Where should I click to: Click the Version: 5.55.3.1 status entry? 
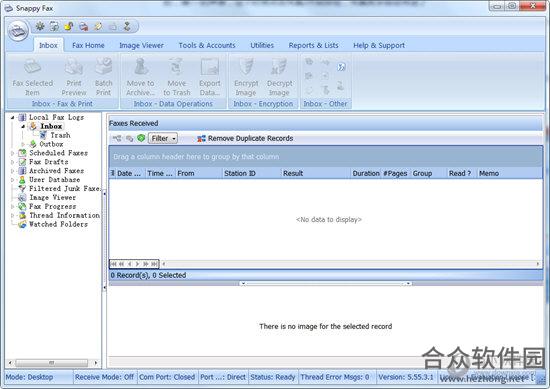point(405,377)
